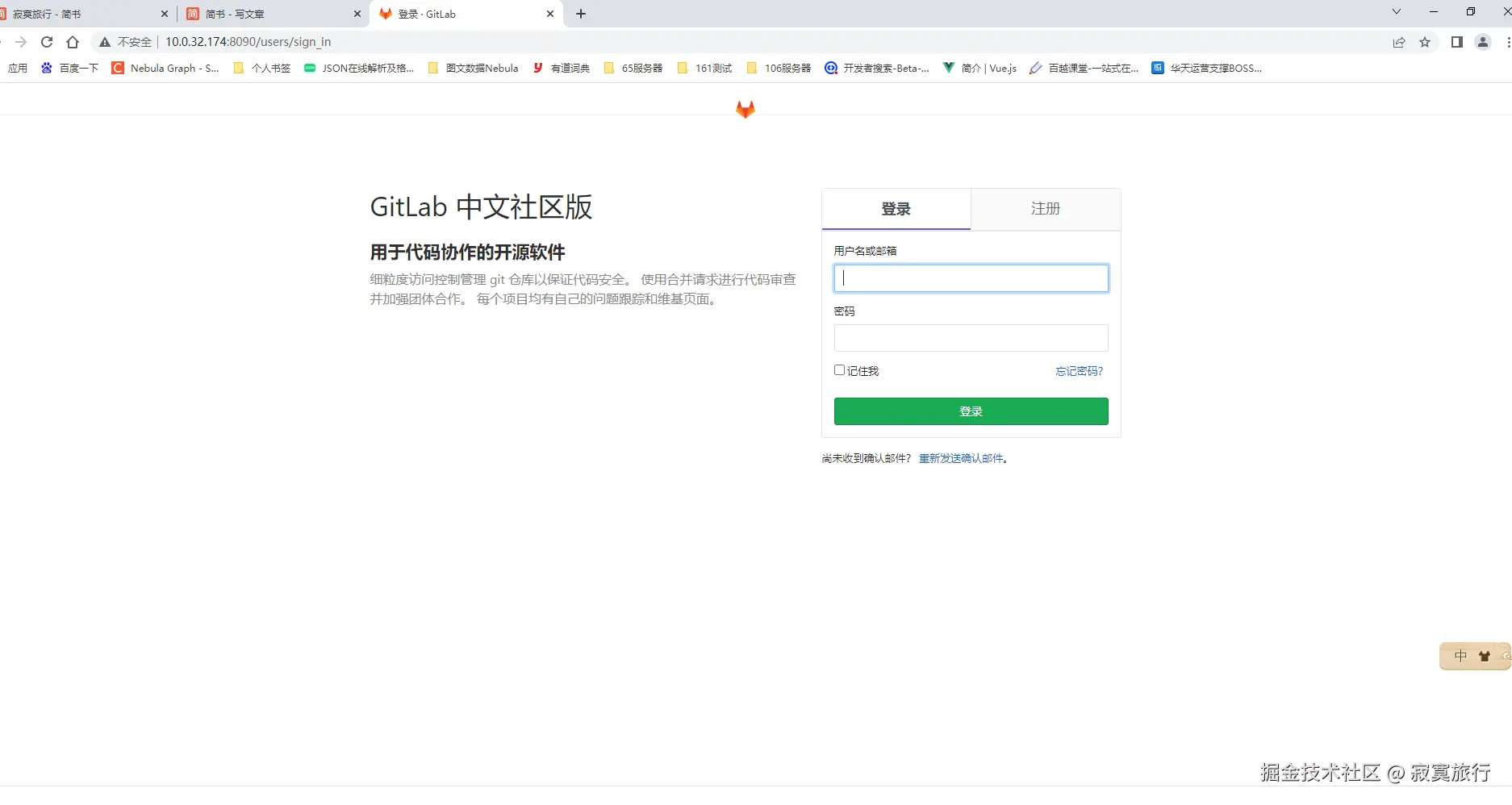Open the 简介 | Vue.js bookmark
This screenshot has width=1512, height=805.
click(979, 69)
